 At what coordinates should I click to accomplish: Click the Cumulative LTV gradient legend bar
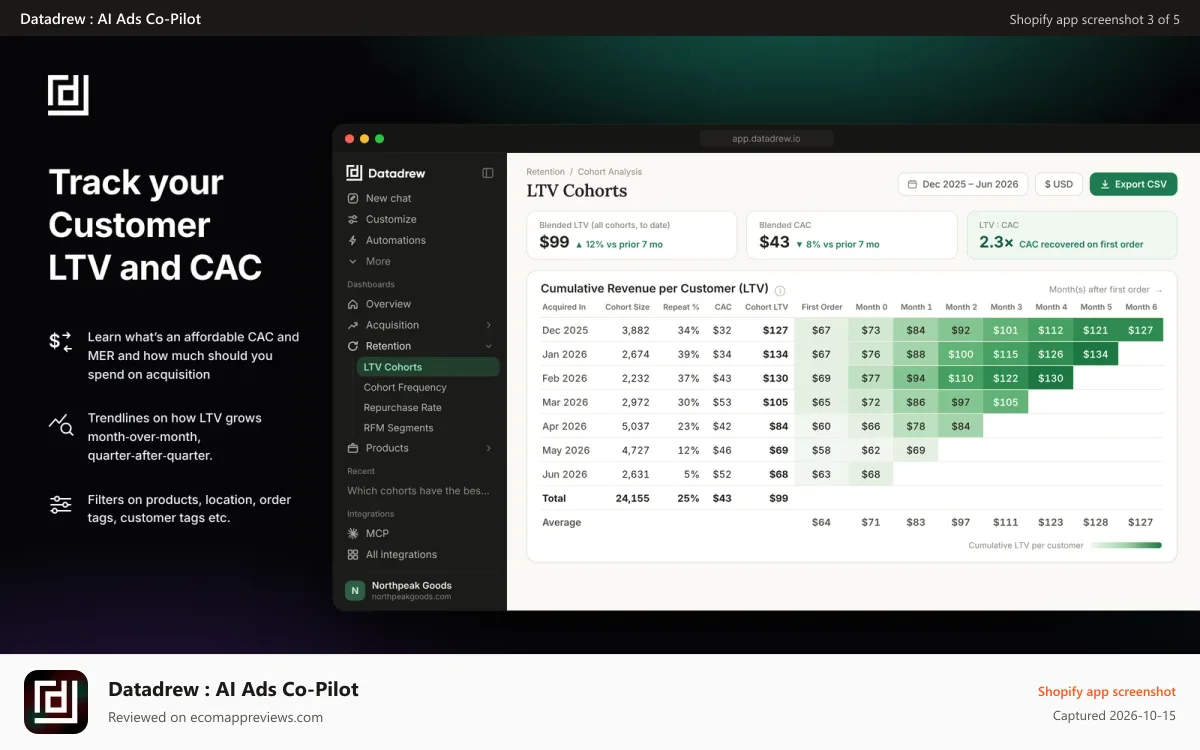(x=1126, y=546)
